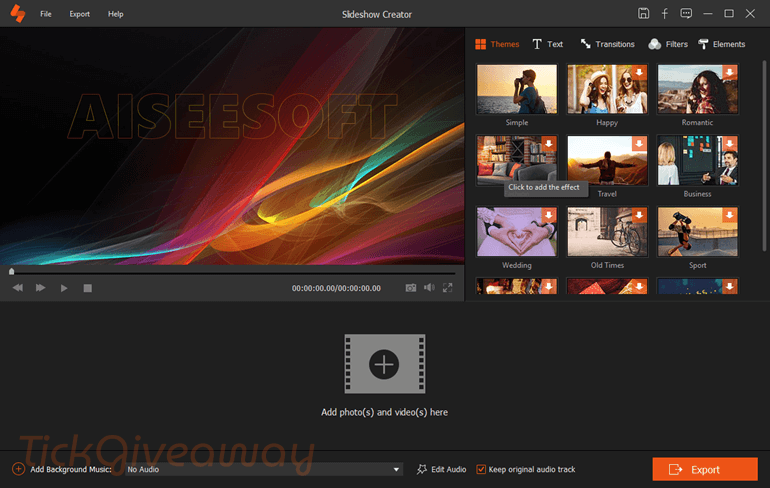Click the Edit Audio label
The width and height of the screenshot is (770, 488).
449,469
